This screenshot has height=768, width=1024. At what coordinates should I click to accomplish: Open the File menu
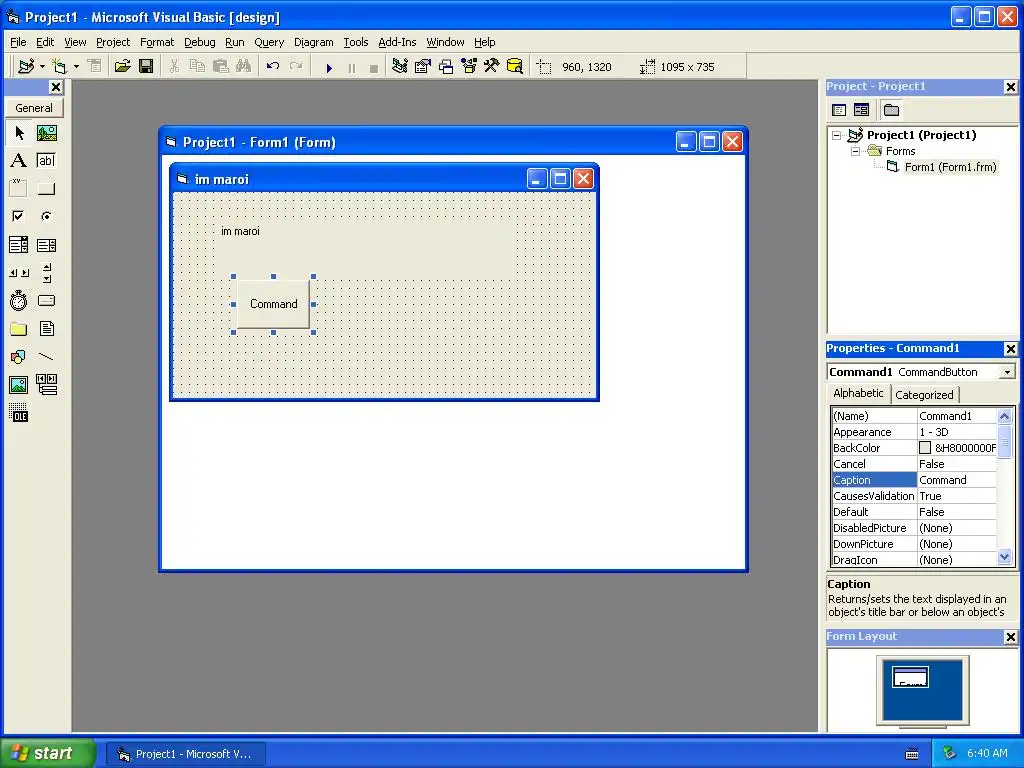[18, 42]
